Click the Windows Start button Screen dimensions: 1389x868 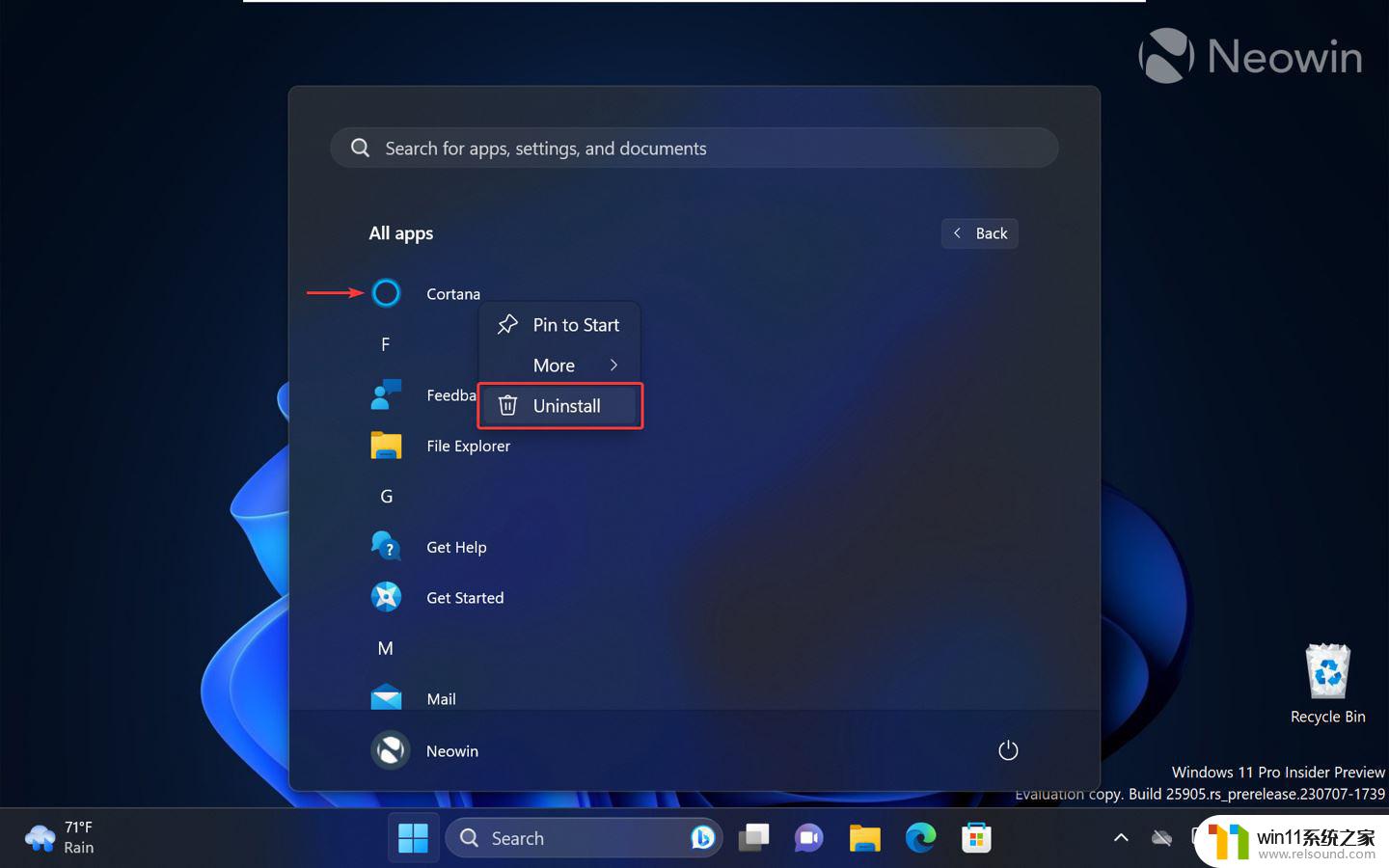413,838
